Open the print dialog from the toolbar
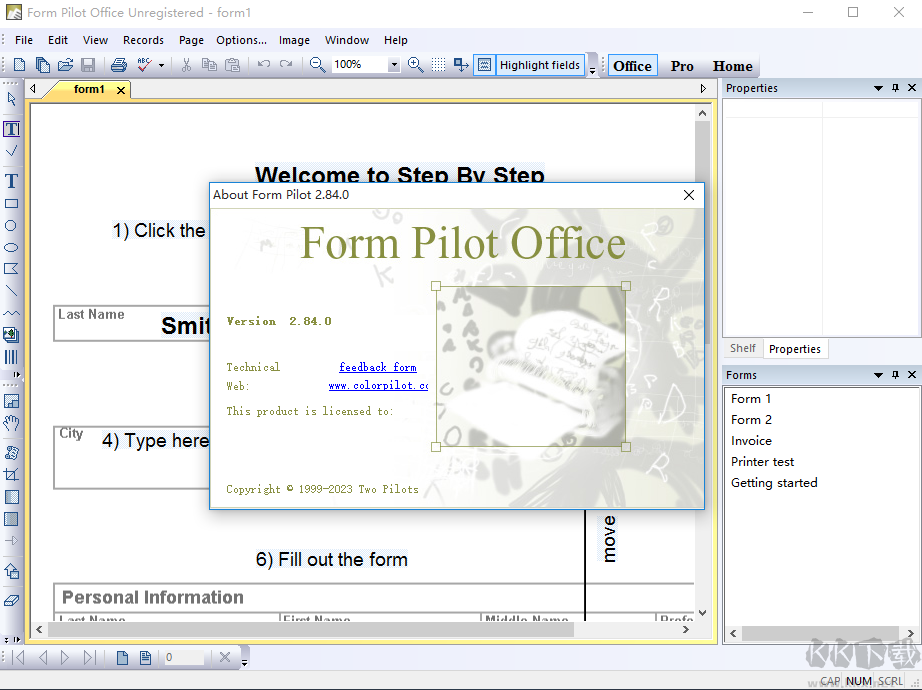 tap(120, 62)
